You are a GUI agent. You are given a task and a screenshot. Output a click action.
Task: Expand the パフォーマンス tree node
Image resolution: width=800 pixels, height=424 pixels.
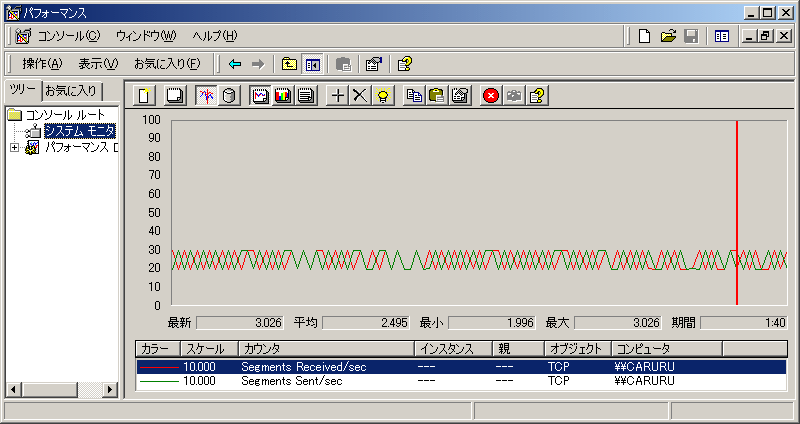click(x=14, y=148)
